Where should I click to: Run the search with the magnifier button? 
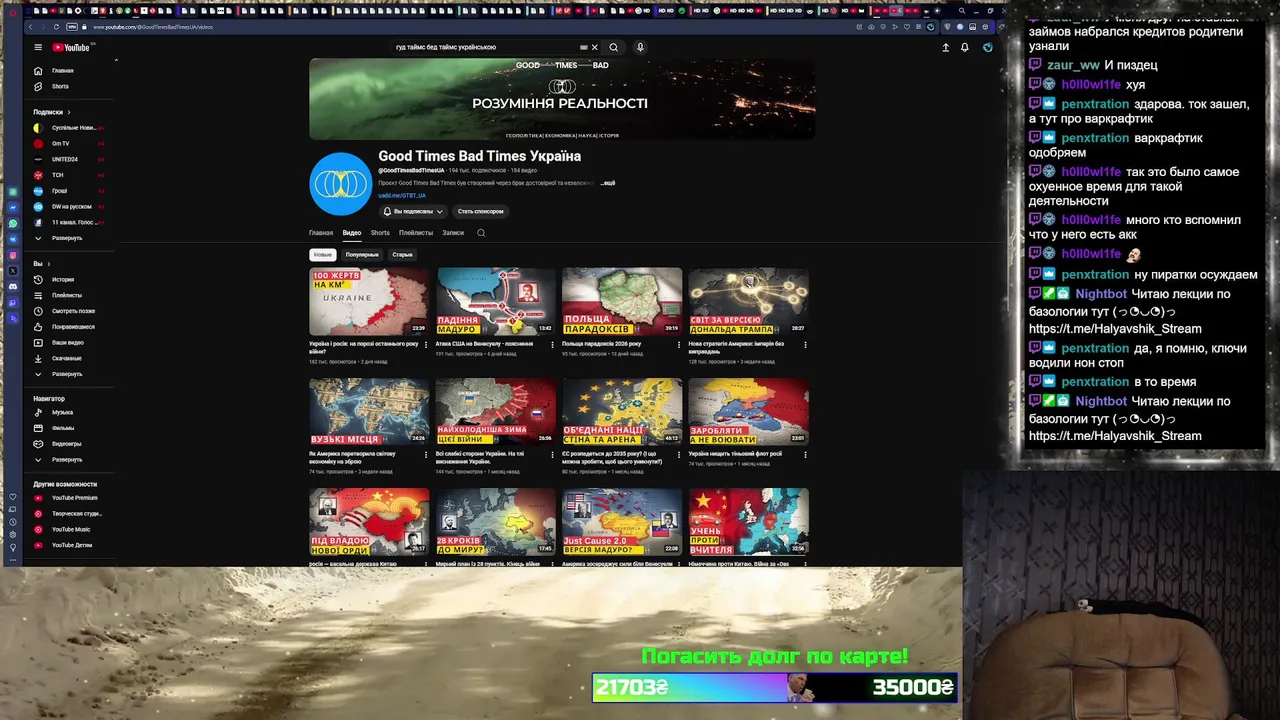coord(614,47)
